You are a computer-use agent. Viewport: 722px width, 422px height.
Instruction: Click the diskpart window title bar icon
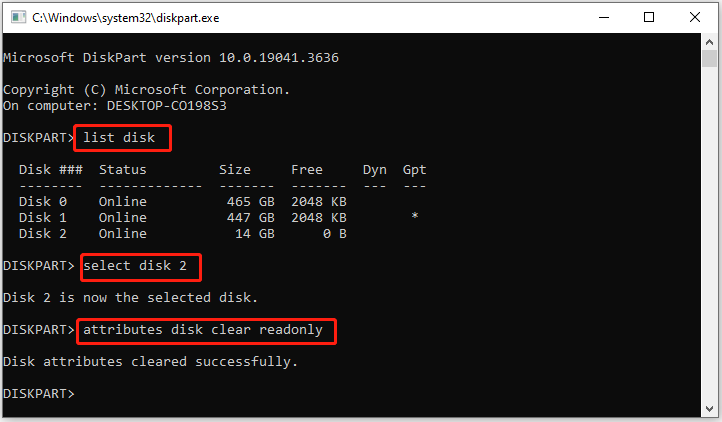coord(17,17)
